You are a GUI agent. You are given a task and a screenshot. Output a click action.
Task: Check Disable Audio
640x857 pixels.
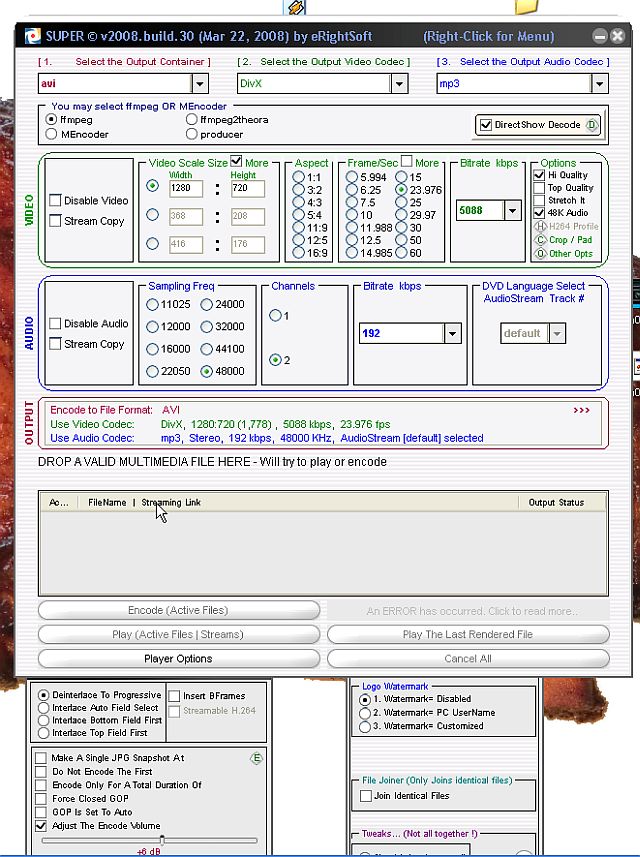pos(55,324)
